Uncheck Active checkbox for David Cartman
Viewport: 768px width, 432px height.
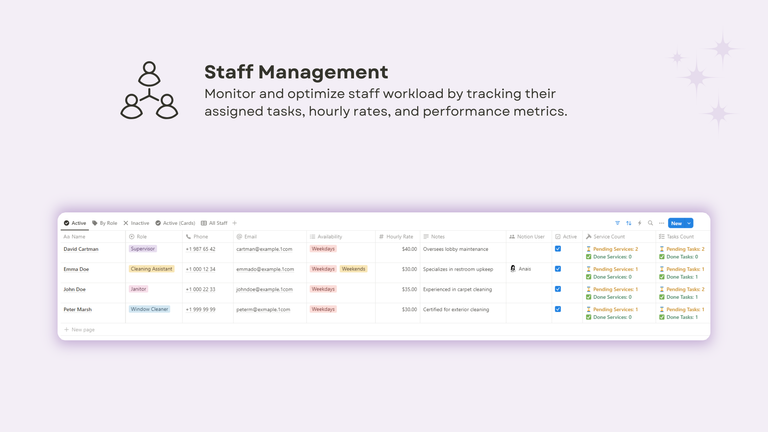(x=558, y=249)
